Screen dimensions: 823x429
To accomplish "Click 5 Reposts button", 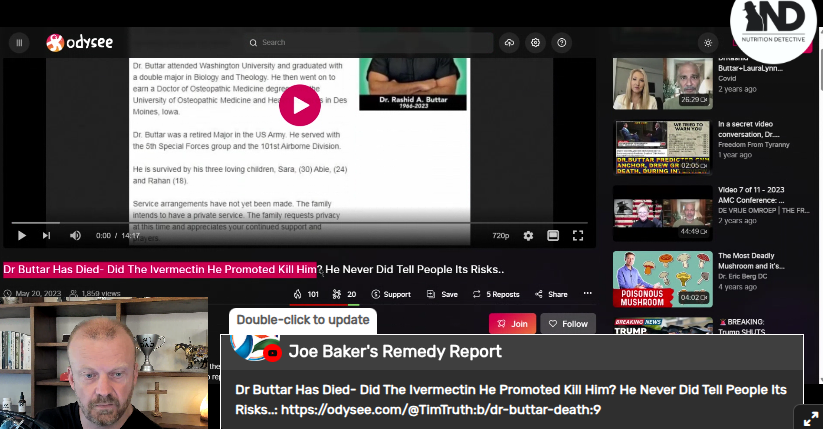I will tap(496, 294).
